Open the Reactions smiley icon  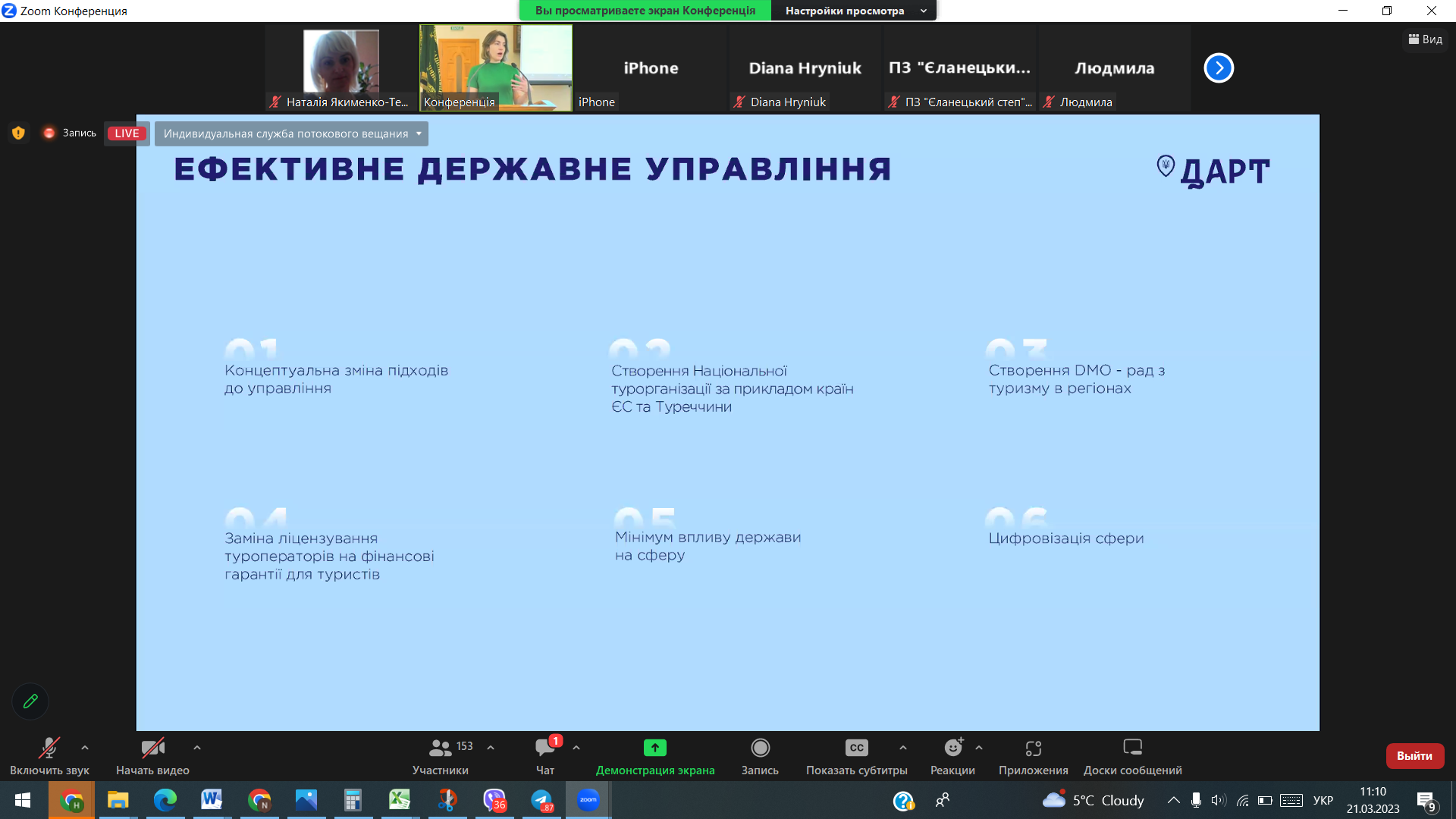[952, 748]
